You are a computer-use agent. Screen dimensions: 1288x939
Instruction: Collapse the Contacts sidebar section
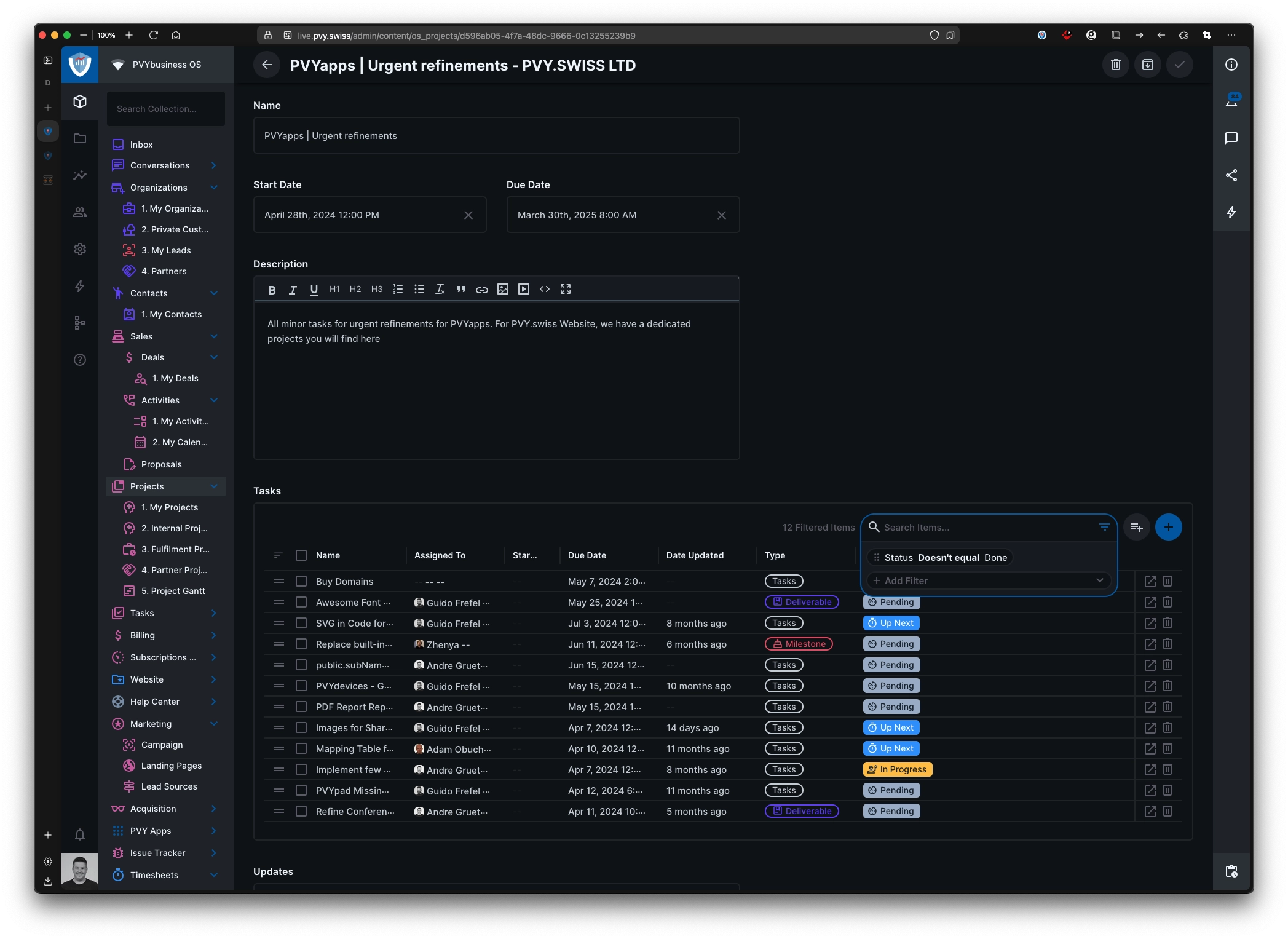(214, 293)
